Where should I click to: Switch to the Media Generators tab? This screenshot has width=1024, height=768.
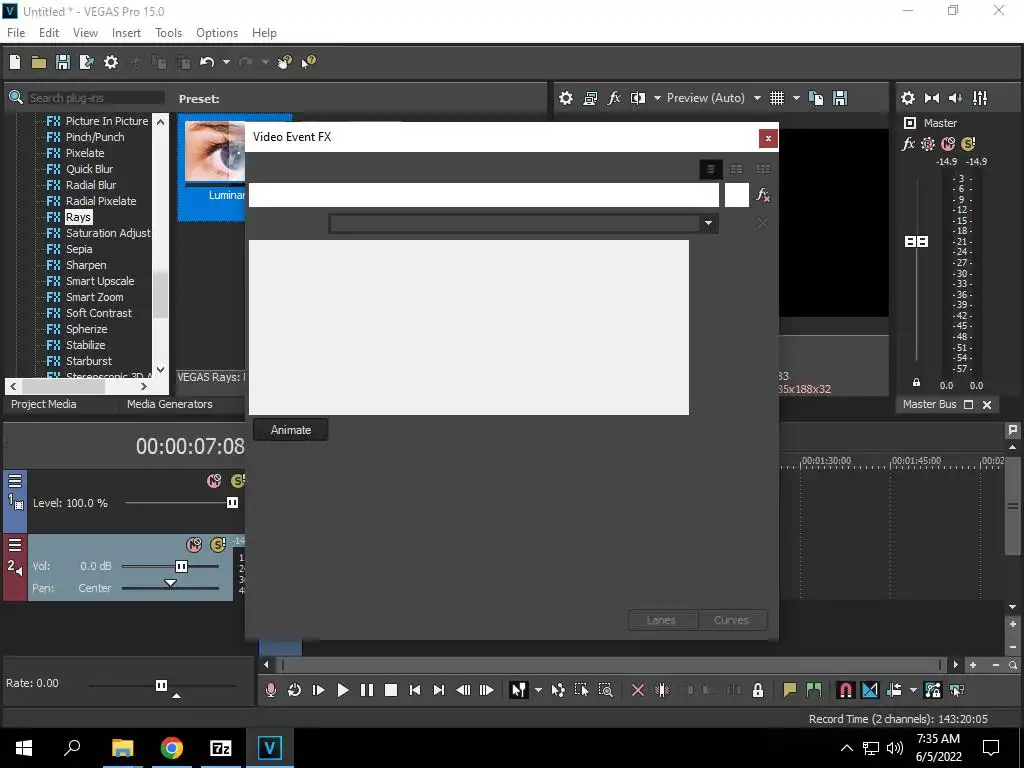tap(170, 404)
